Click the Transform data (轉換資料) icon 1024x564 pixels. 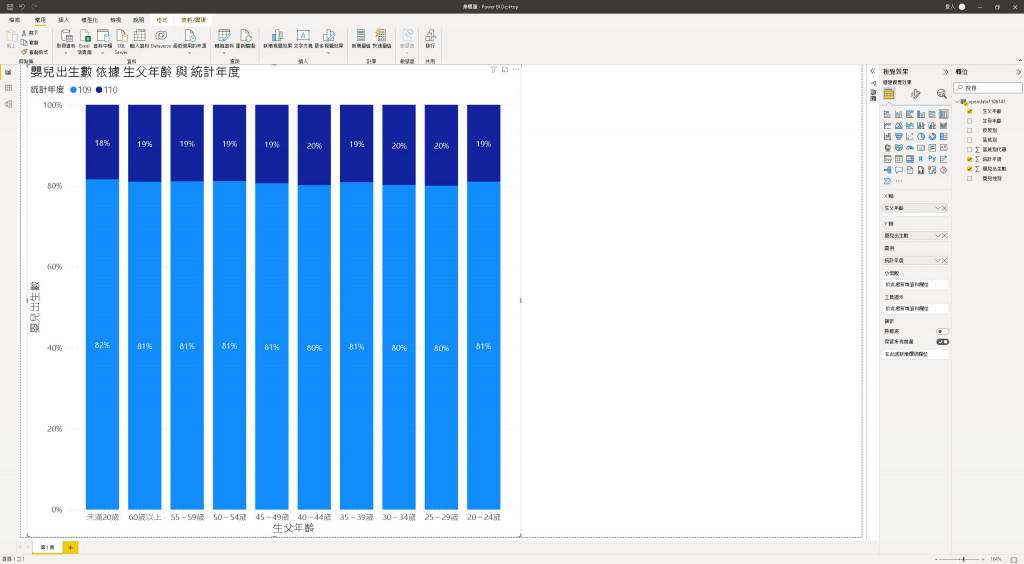click(224, 35)
